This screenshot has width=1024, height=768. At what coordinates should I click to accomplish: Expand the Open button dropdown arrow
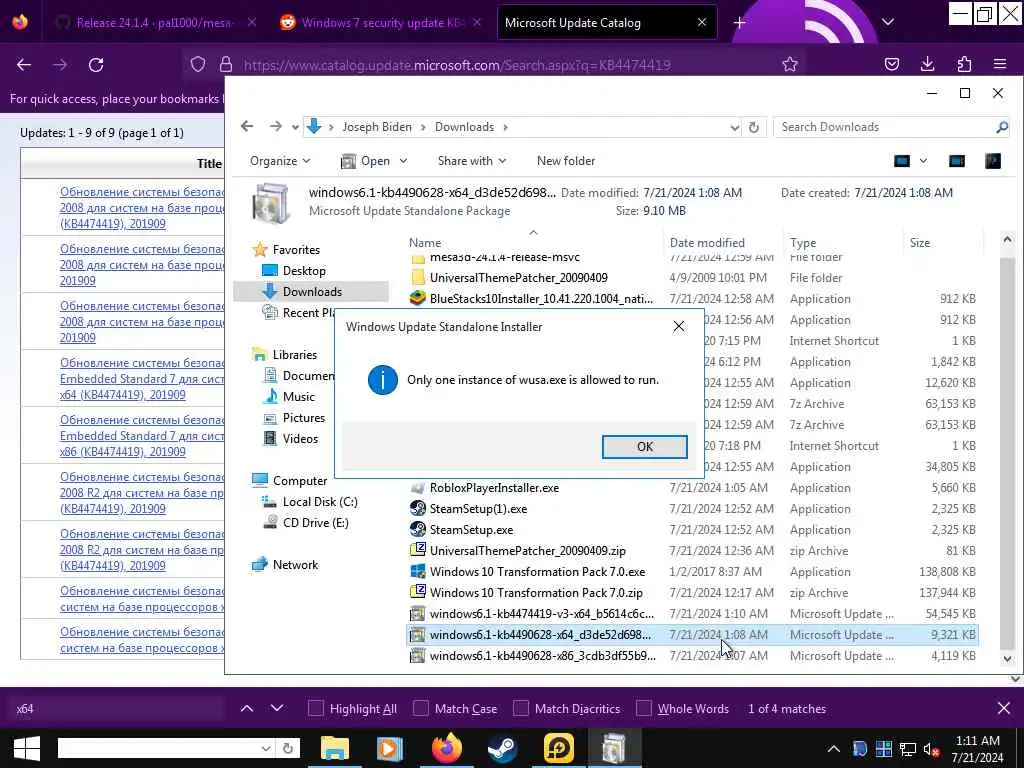[x=404, y=161]
